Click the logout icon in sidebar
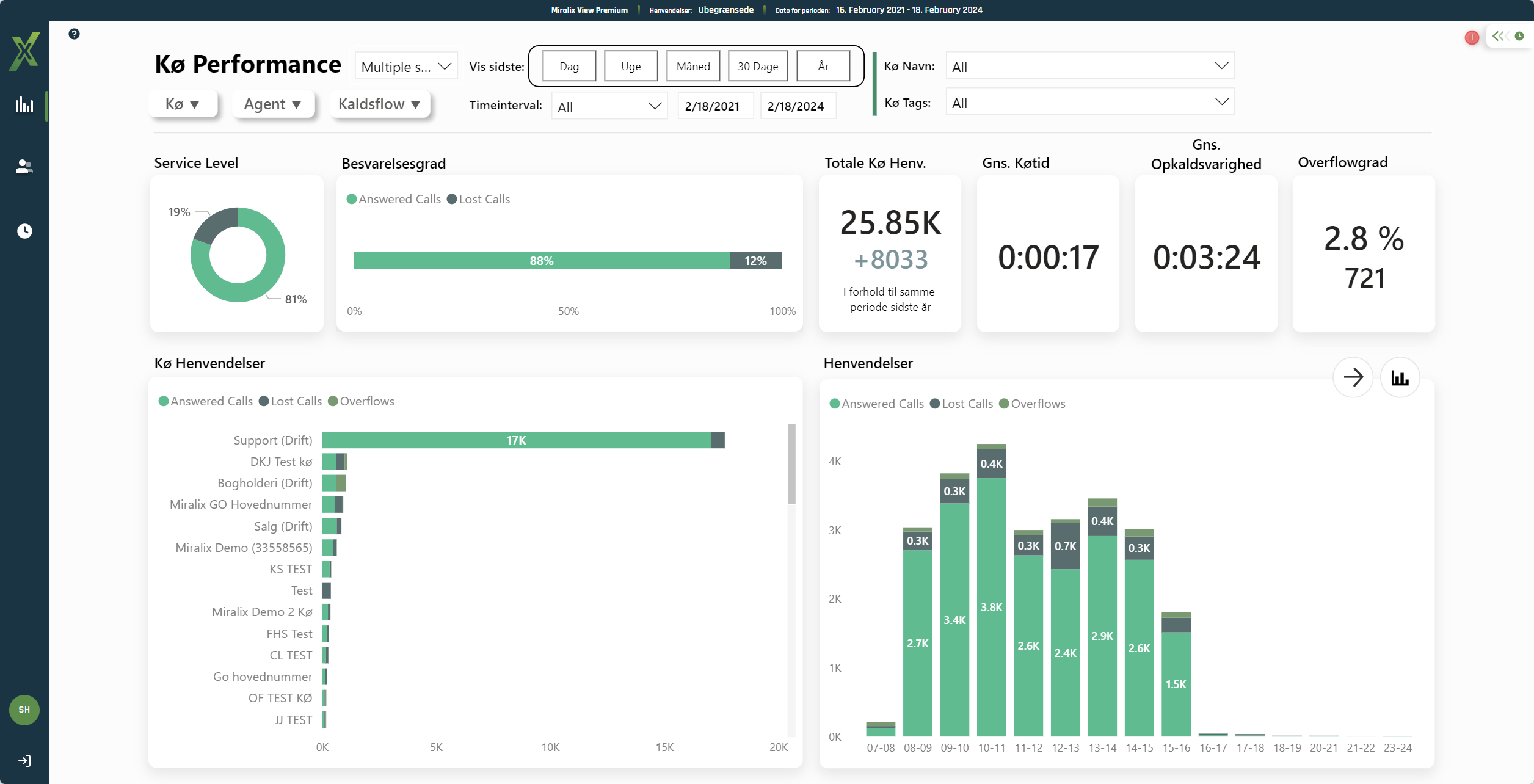 24,761
